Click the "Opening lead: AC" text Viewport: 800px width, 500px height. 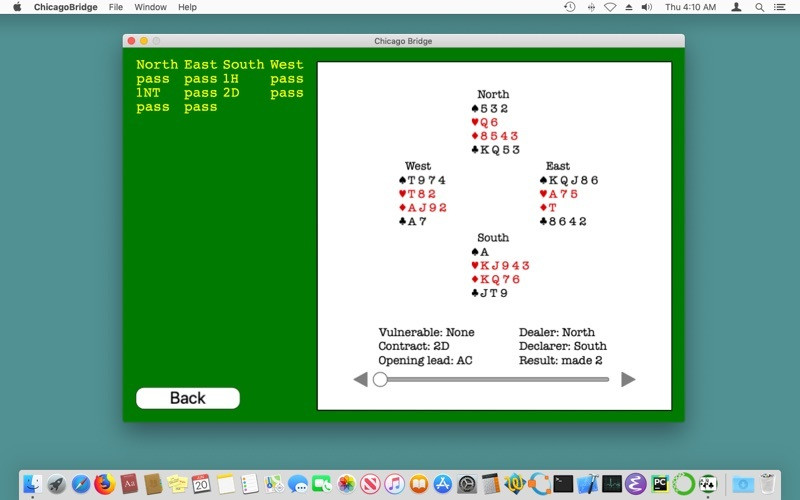[426, 360]
